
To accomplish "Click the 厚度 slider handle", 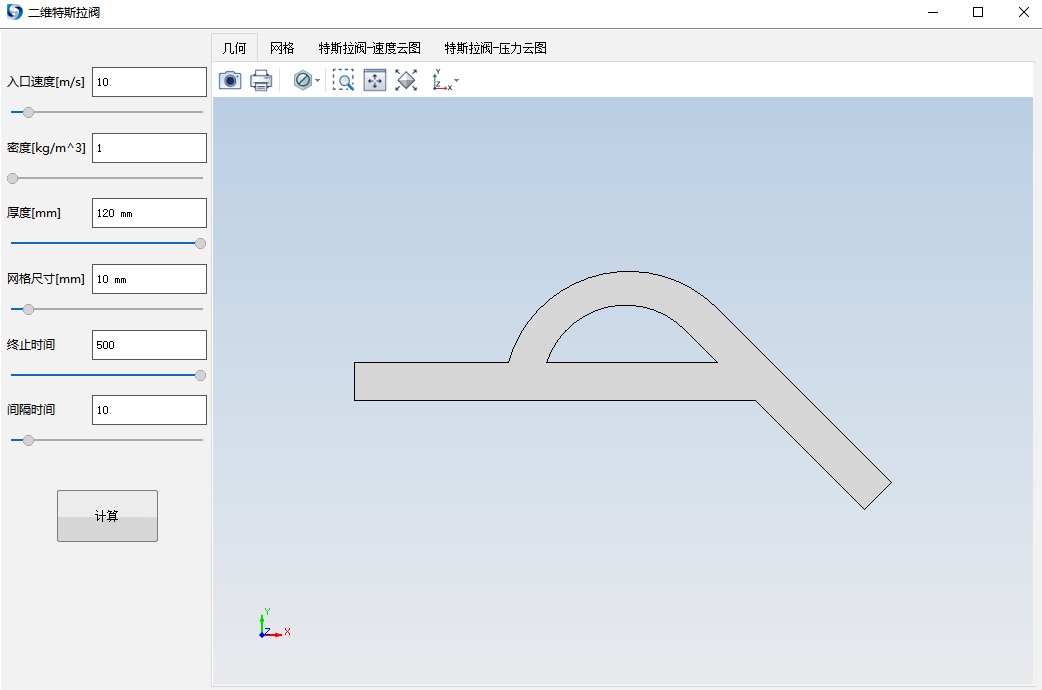I will pyautogui.click(x=200, y=243).
